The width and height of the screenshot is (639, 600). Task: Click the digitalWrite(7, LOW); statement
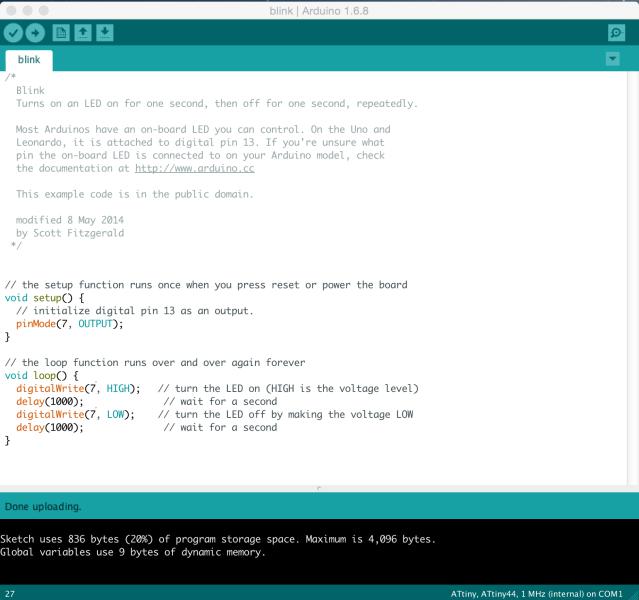pos(75,415)
